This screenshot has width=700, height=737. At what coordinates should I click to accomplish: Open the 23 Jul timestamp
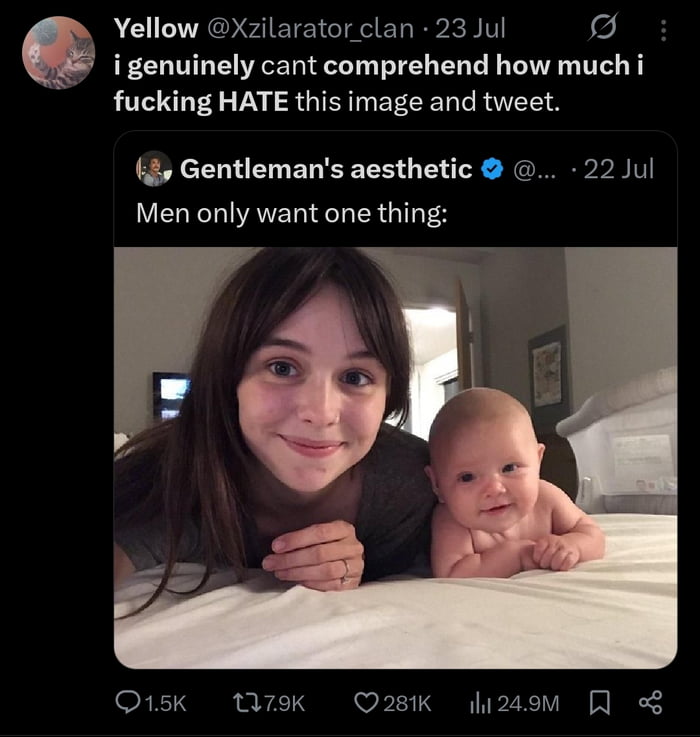(x=471, y=29)
